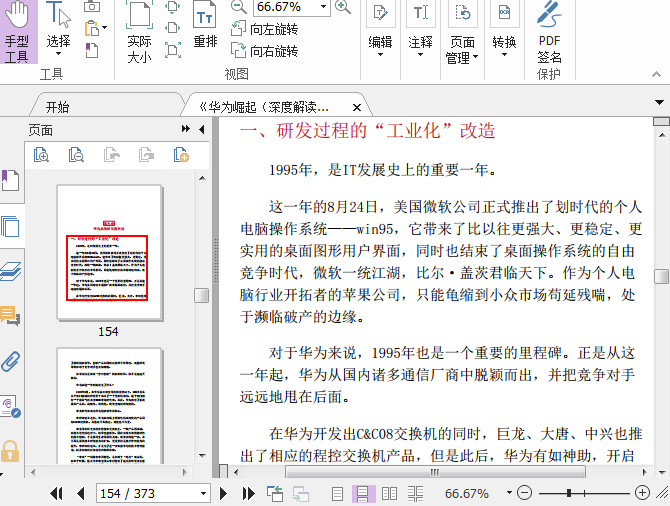Go to the previous page

(80, 494)
